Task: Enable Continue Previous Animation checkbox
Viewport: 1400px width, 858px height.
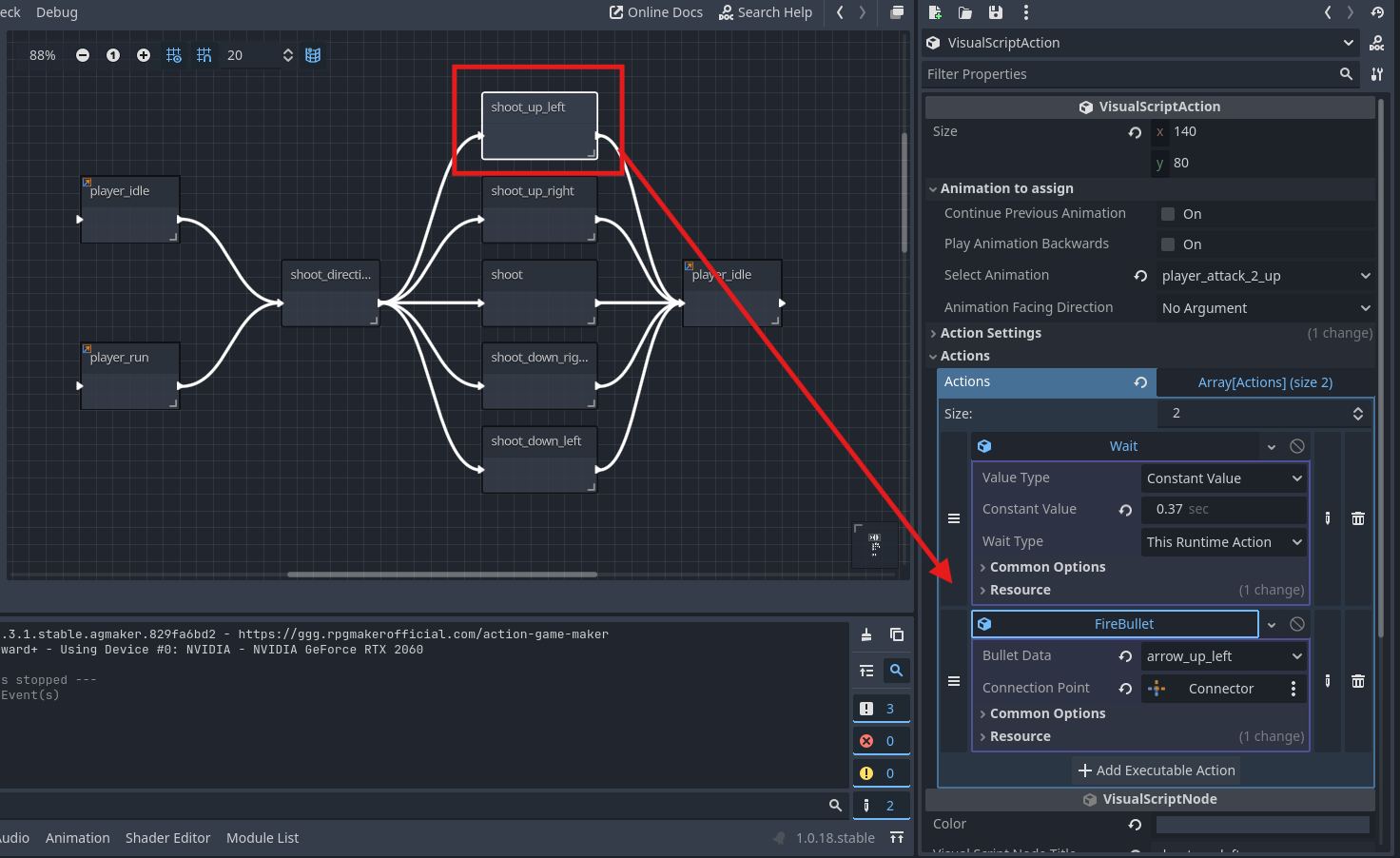Action: (1168, 214)
